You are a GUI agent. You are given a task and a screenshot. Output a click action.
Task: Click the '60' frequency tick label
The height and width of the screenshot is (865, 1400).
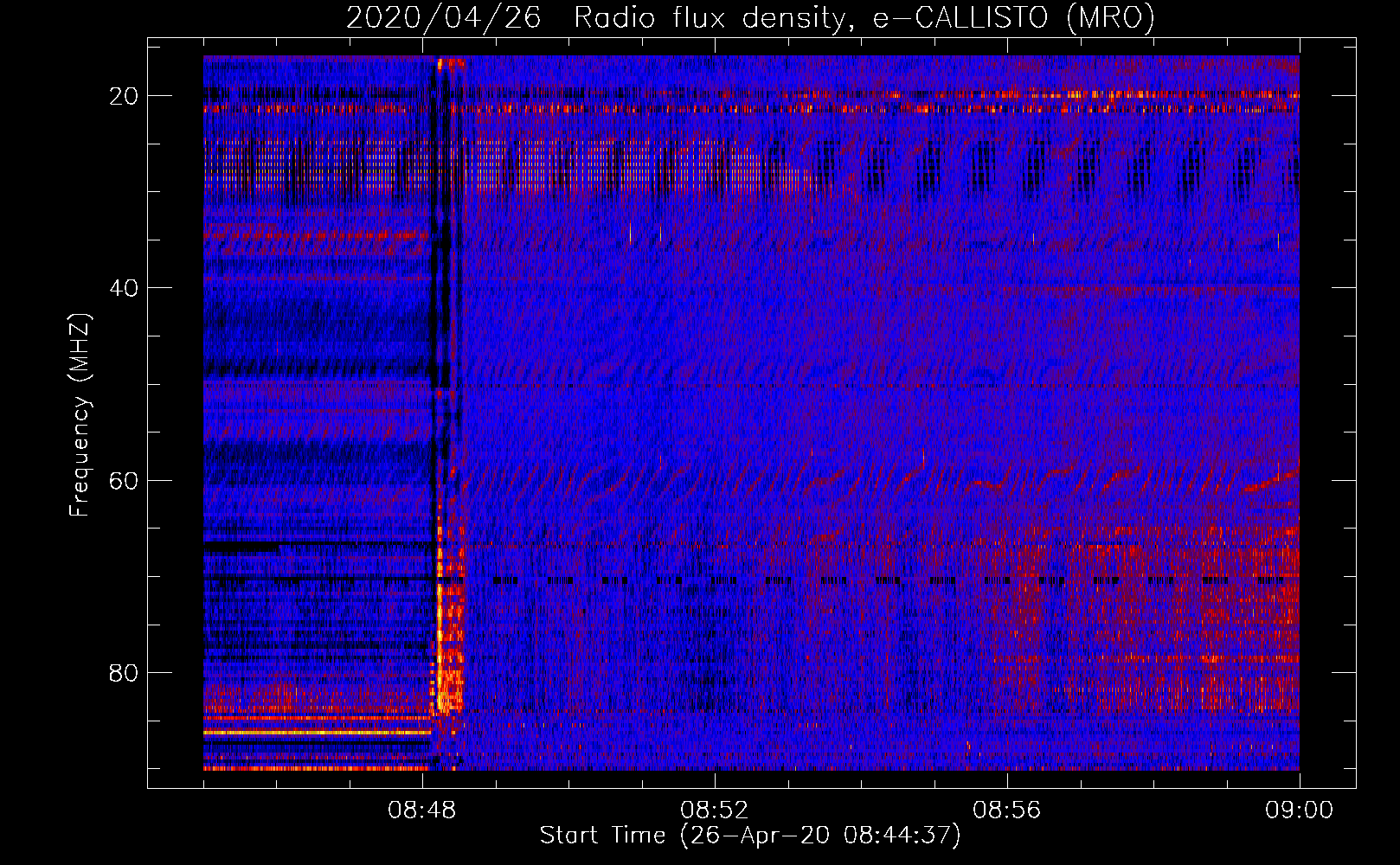pos(125,480)
